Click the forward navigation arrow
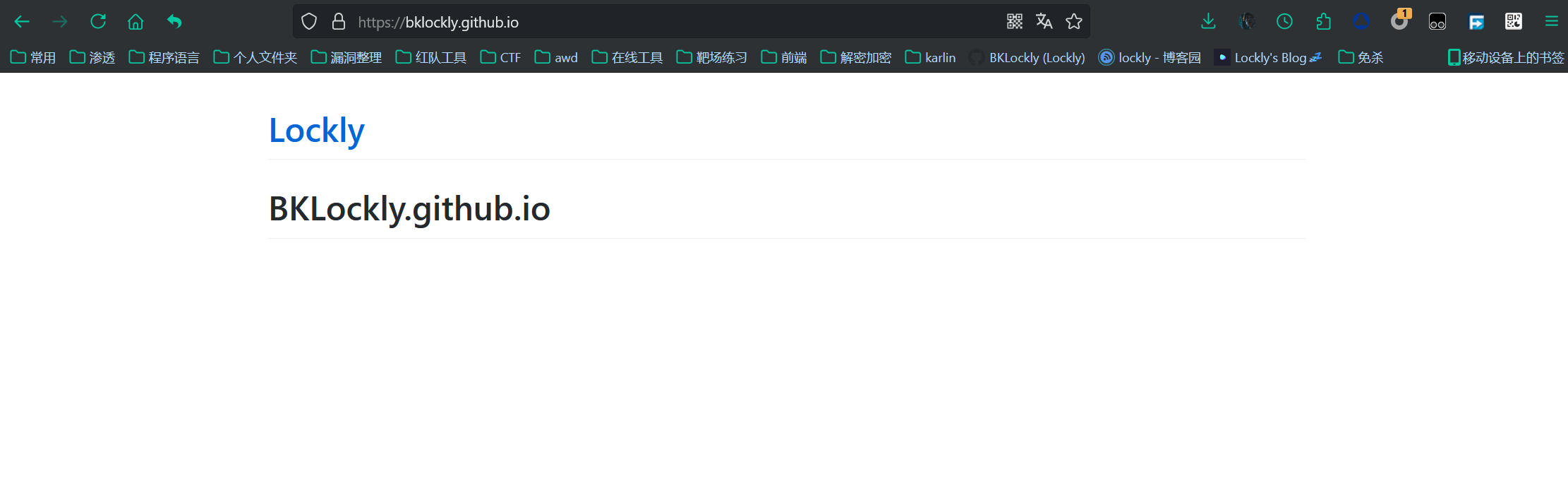Viewport: 1568px width, 493px height. (x=60, y=22)
